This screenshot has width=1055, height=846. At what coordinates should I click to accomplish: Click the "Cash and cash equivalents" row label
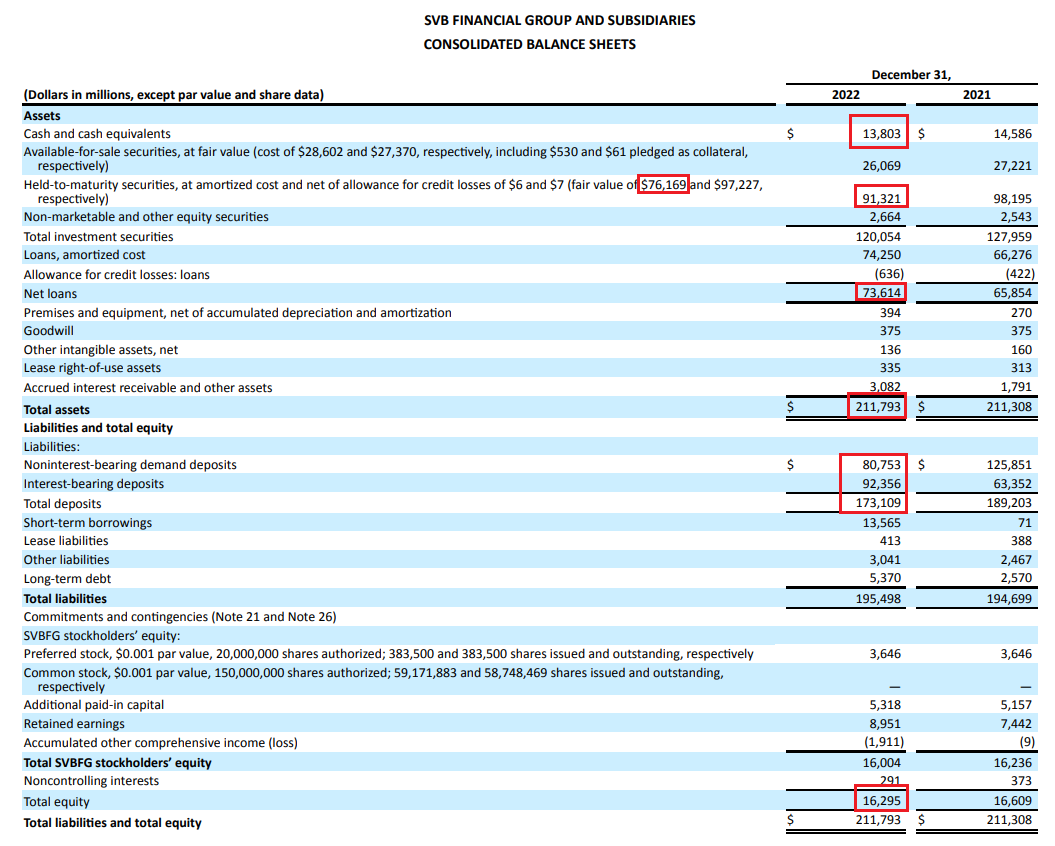tap(97, 133)
